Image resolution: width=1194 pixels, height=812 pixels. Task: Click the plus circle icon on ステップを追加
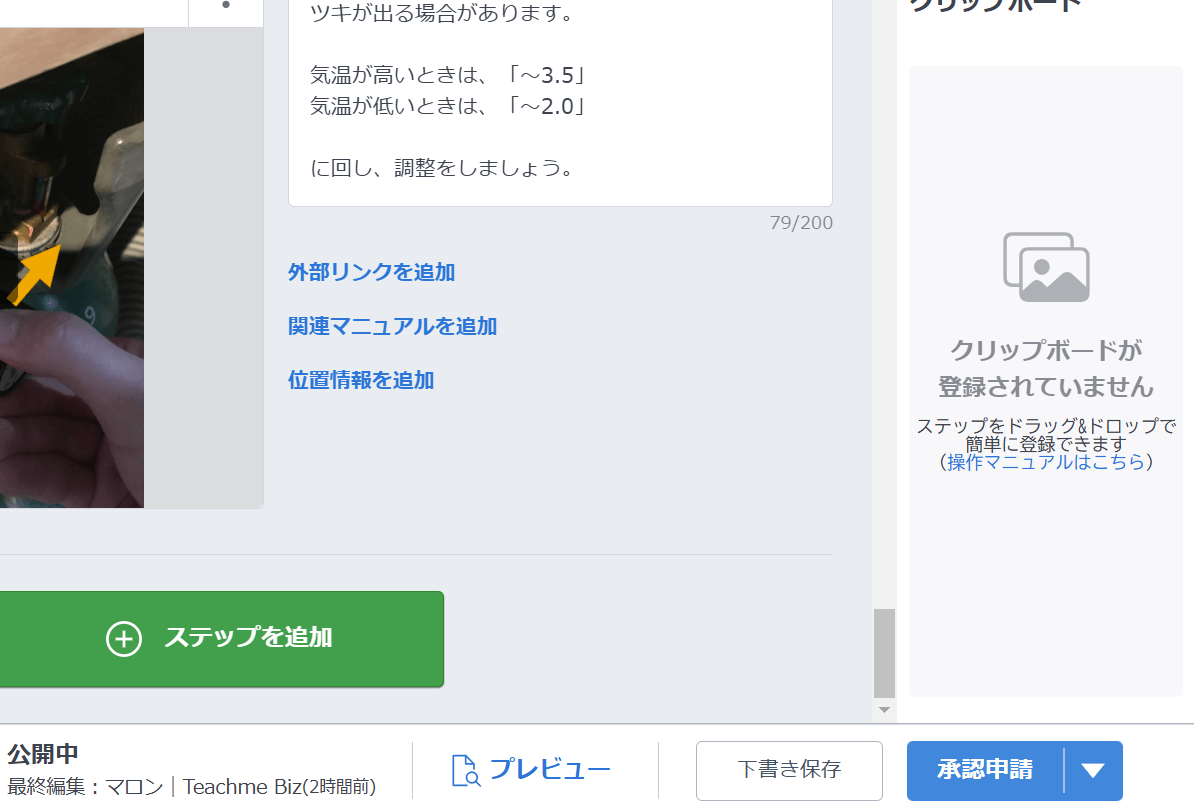pos(124,638)
